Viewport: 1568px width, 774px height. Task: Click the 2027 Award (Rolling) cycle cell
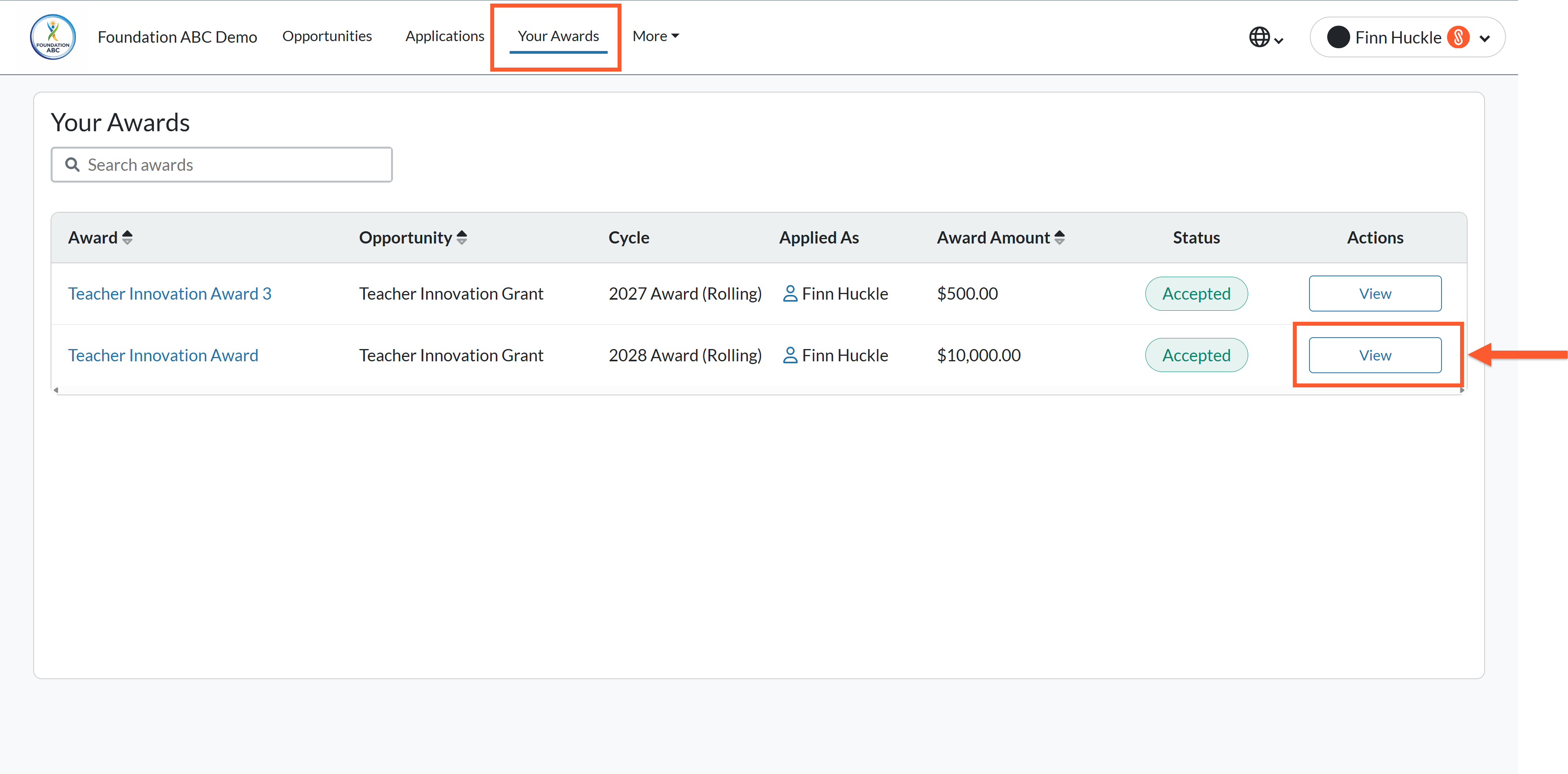point(685,294)
